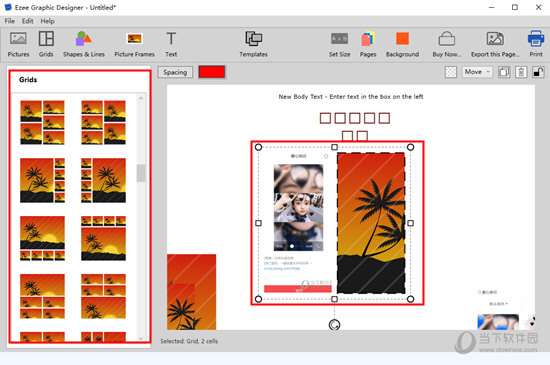Open the Pictures tool
The width and height of the screenshot is (550, 365).
[18, 44]
